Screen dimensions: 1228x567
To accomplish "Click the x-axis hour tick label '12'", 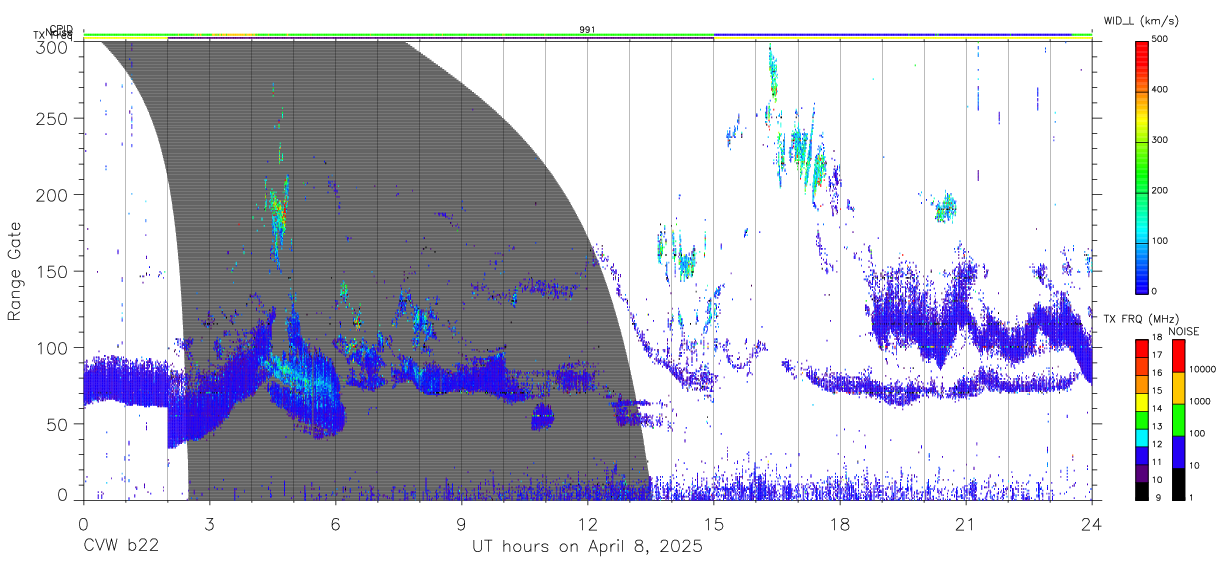I will click(588, 522).
